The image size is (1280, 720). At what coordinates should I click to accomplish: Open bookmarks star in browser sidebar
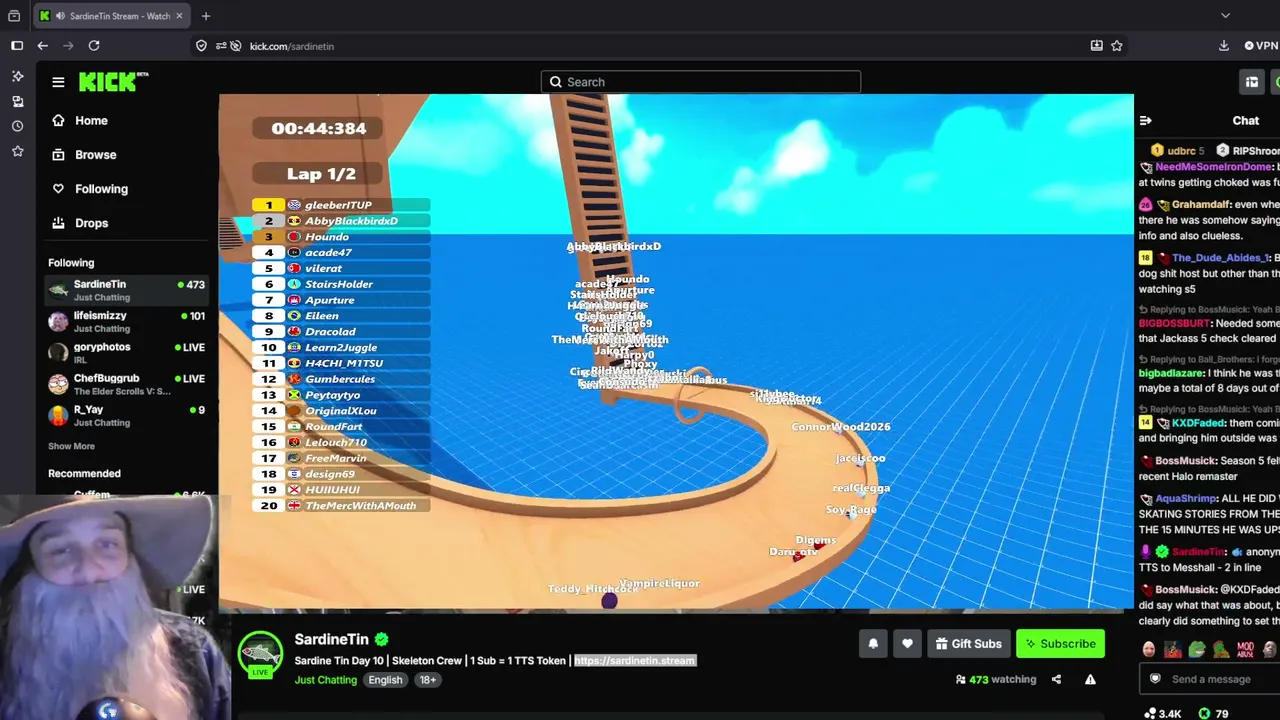[17, 151]
